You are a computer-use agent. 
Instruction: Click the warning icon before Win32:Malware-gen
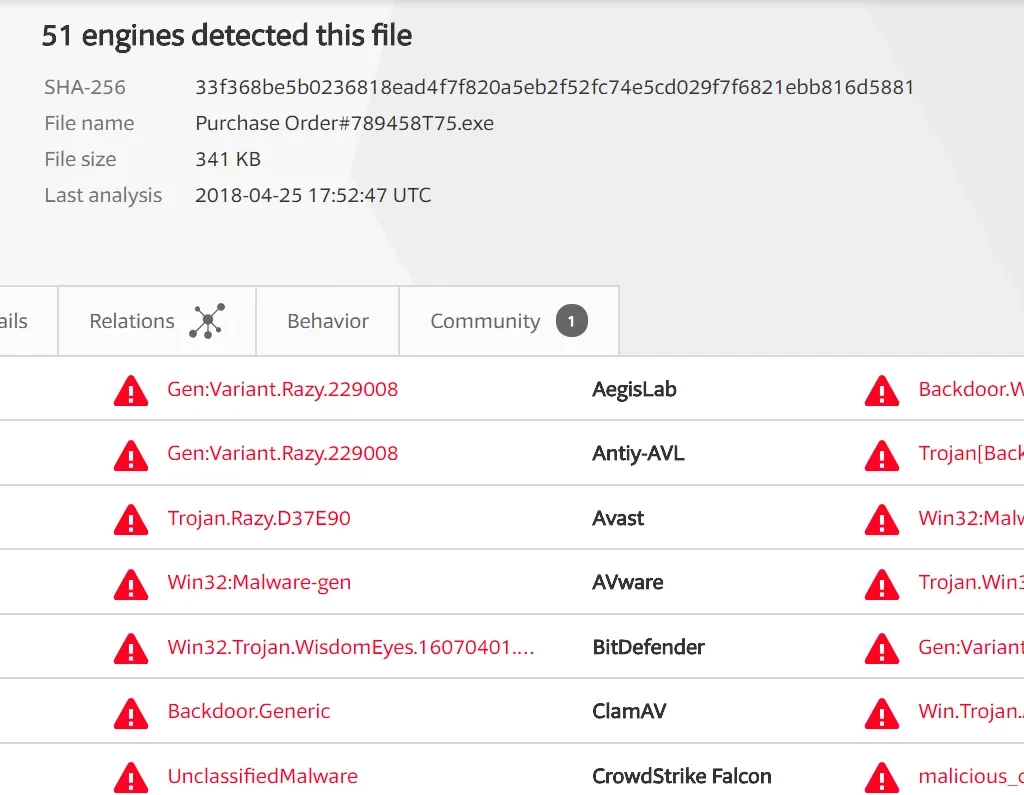click(131, 584)
